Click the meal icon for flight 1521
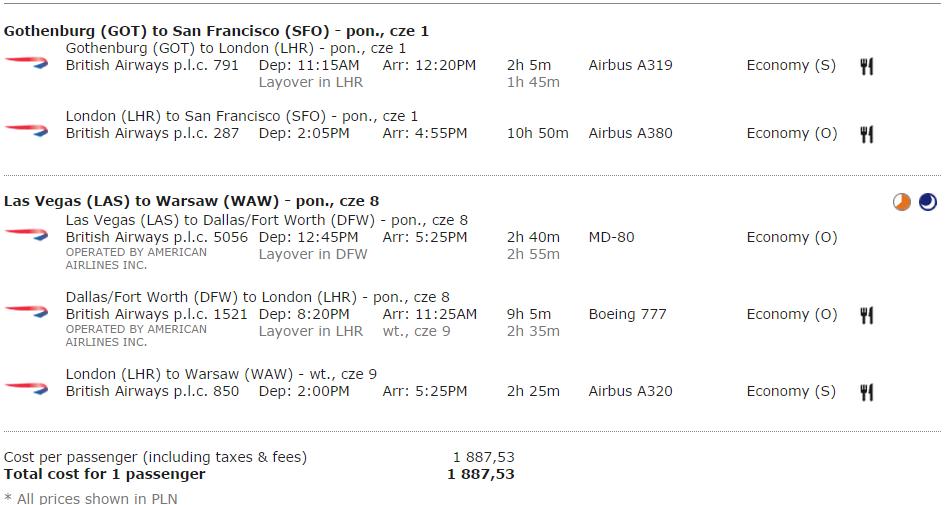The image size is (950, 505). pos(867,315)
